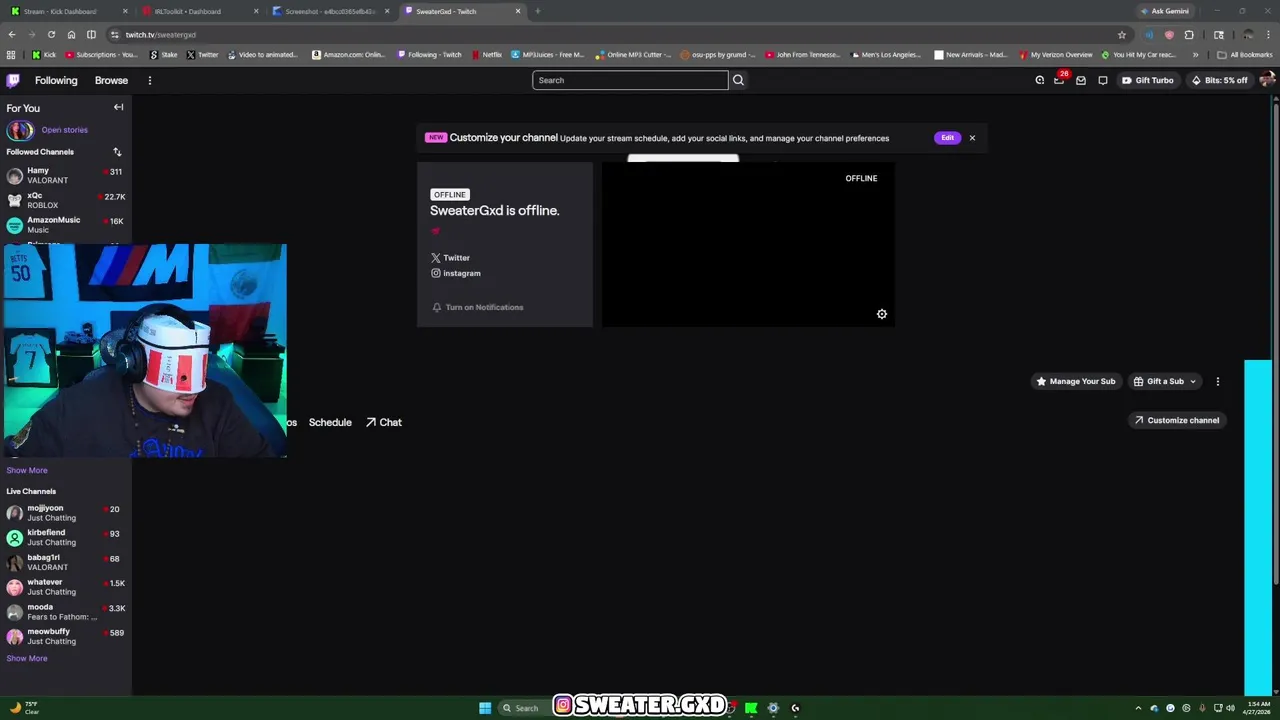Collapse the For You sidebar

118,107
